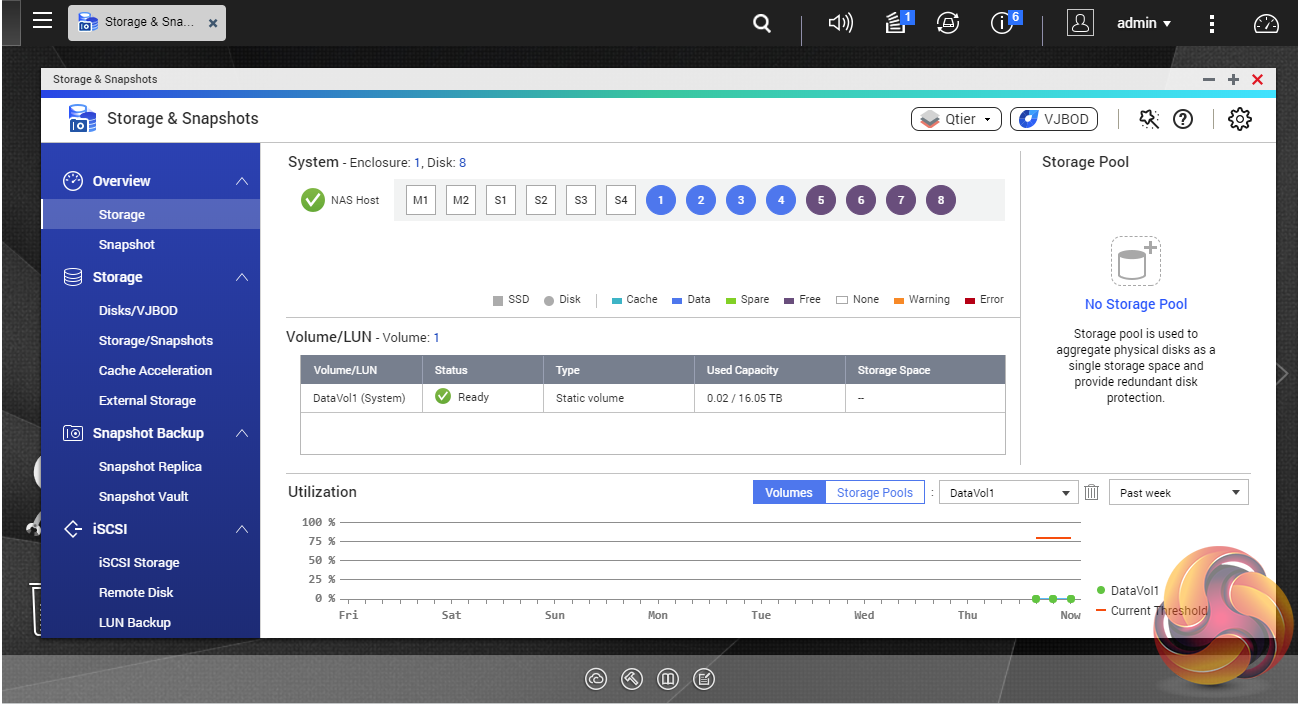This screenshot has height=704, width=1300.
Task: Switch utilization view to Volumes
Action: [789, 492]
